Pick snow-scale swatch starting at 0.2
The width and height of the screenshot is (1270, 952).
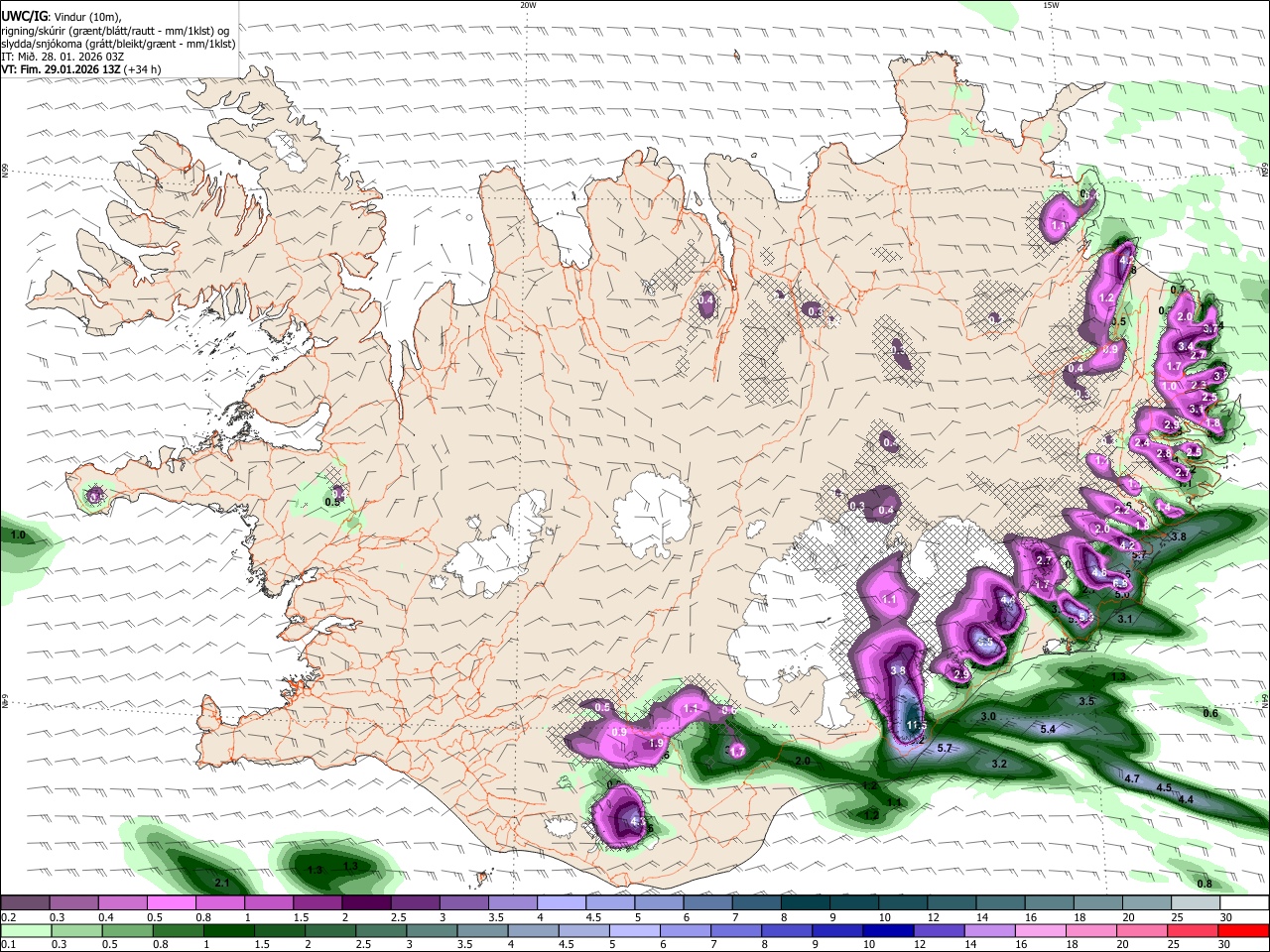point(25,903)
